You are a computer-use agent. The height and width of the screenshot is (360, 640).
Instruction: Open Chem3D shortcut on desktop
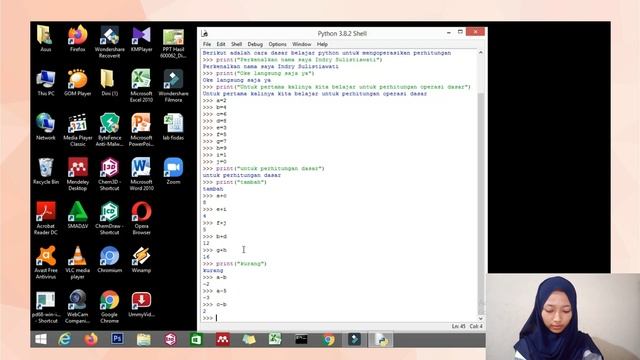pos(109,173)
